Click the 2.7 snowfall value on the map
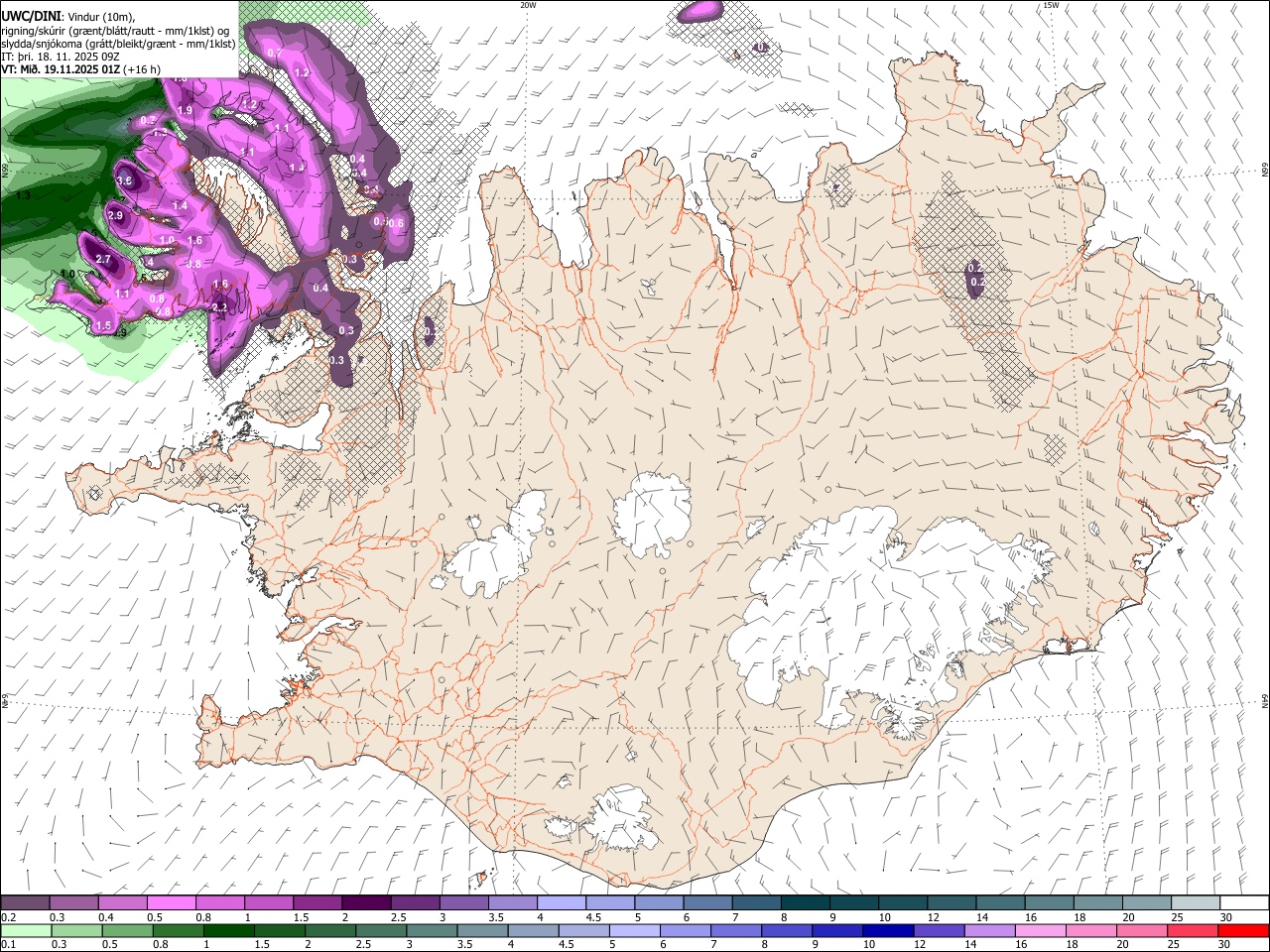 tap(102, 259)
